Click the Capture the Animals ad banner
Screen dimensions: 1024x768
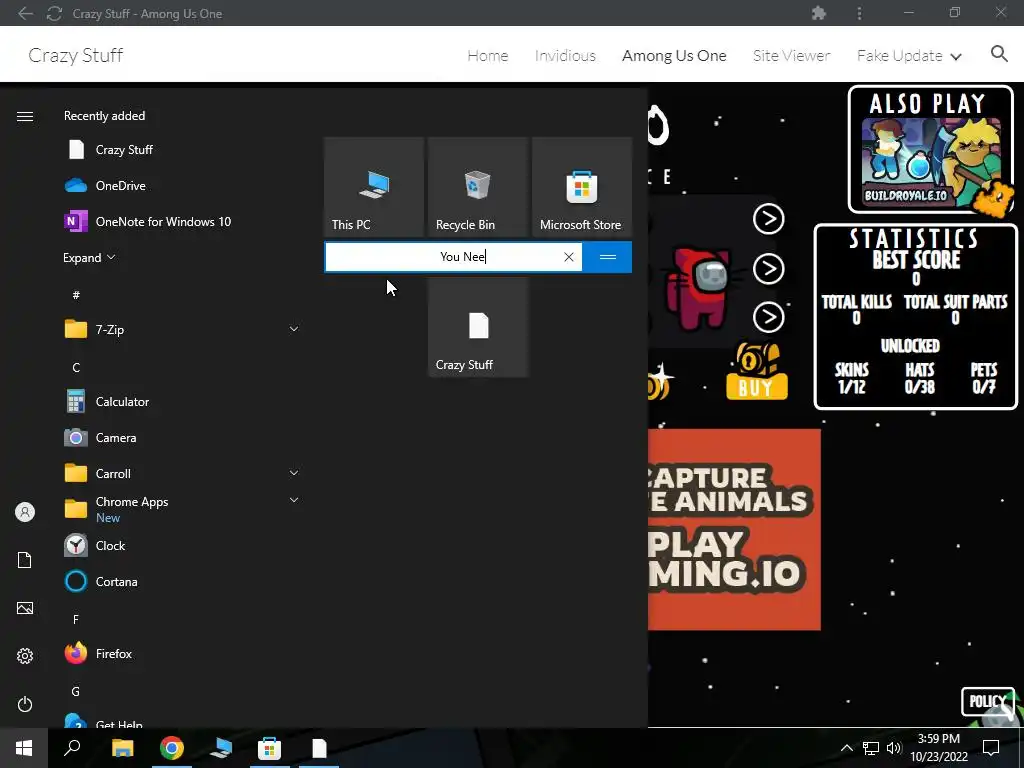tap(734, 530)
